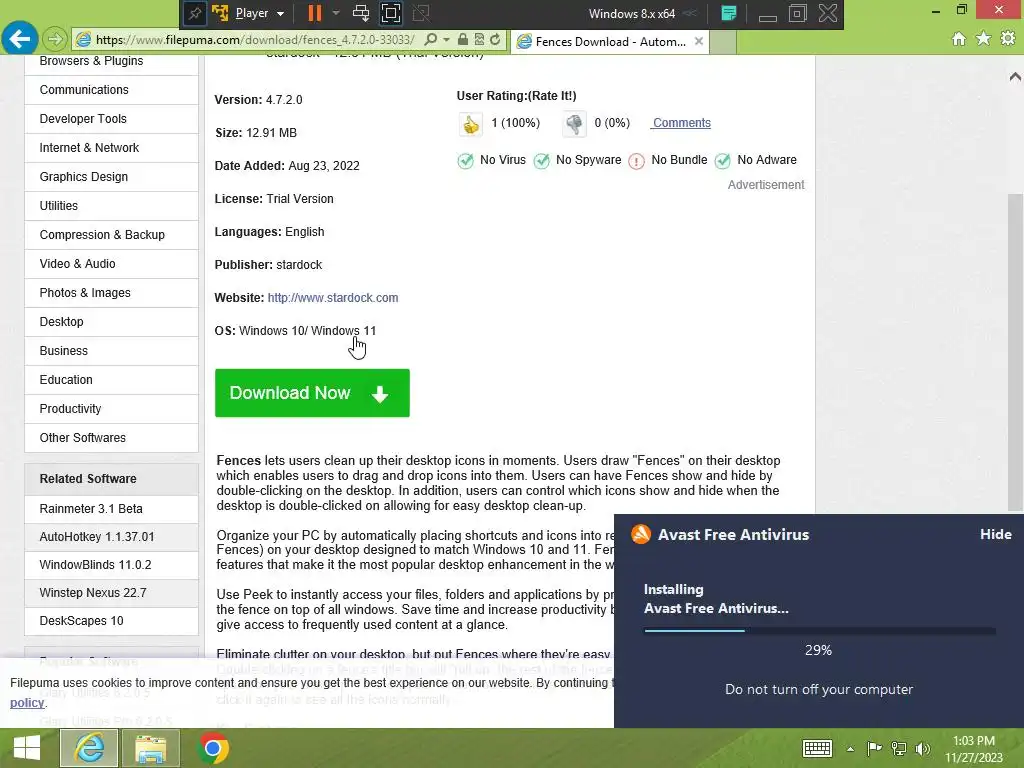Screen dimensions: 1024x768
Task: Click the send Ctrl+Alt+Del icon in VMware bar
Action: click(360, 13)
